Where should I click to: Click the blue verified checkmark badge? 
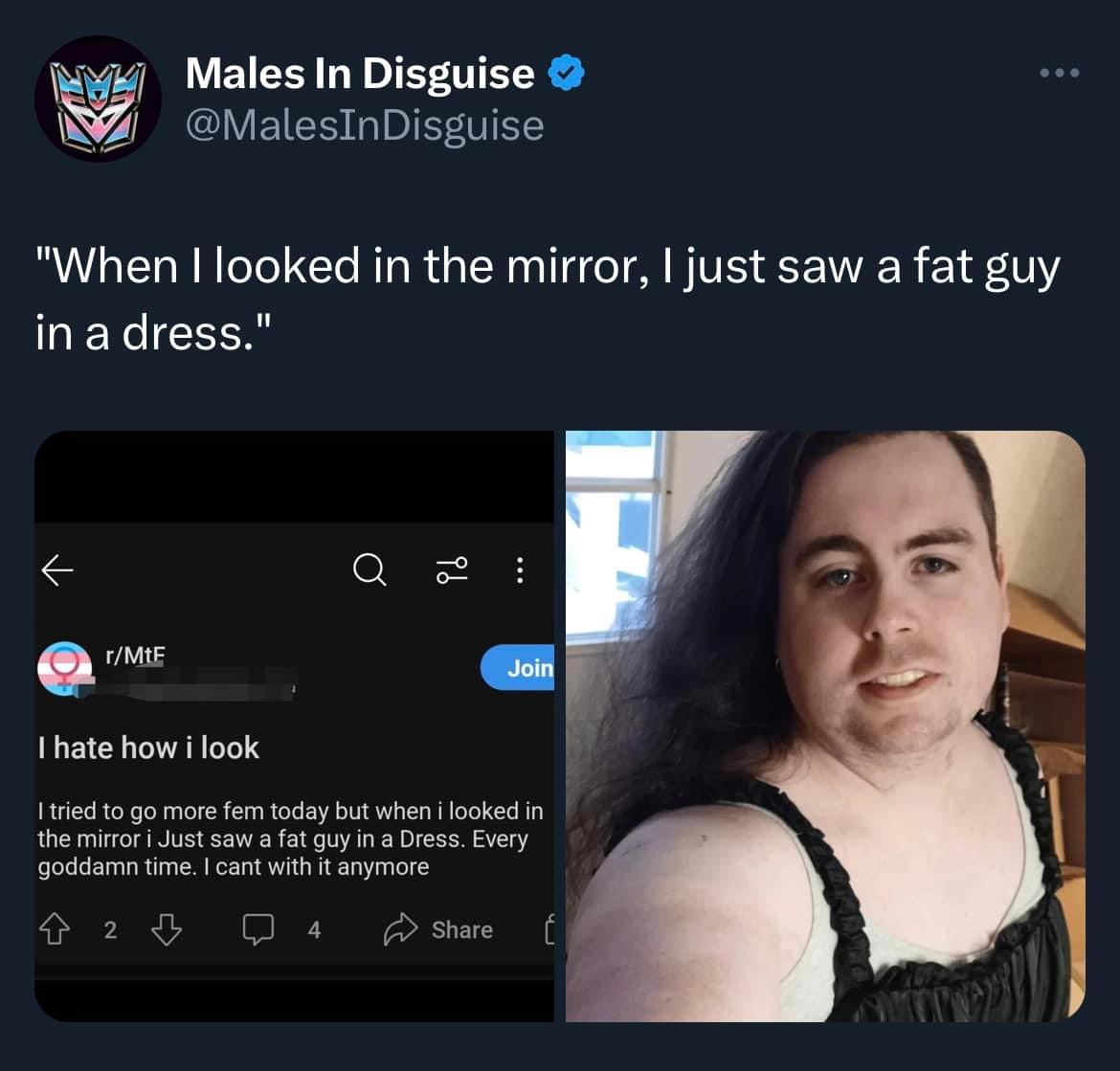point(567,73)
